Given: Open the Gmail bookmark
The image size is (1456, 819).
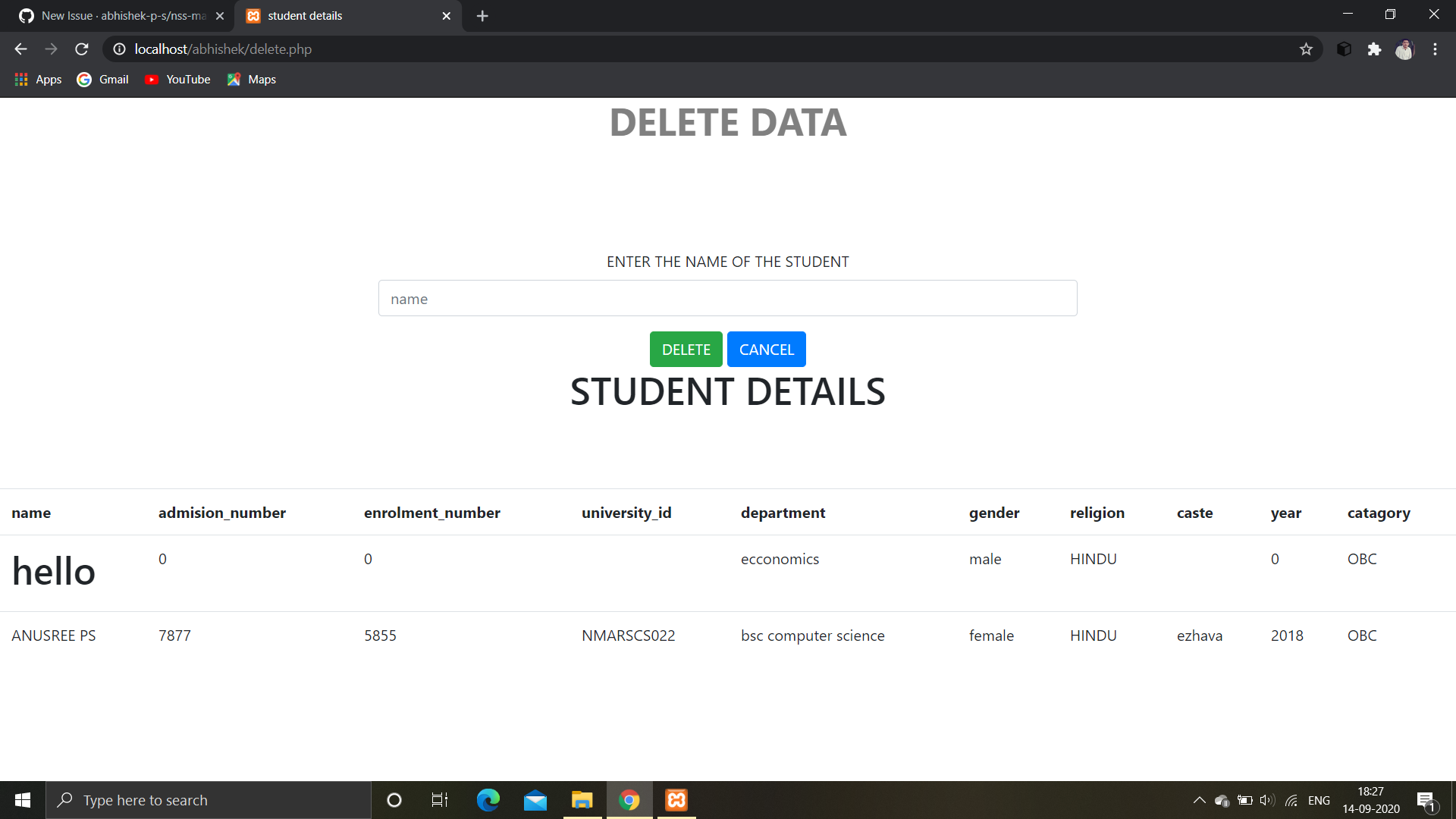Looking at the screenshot, I should click(102, 79).
